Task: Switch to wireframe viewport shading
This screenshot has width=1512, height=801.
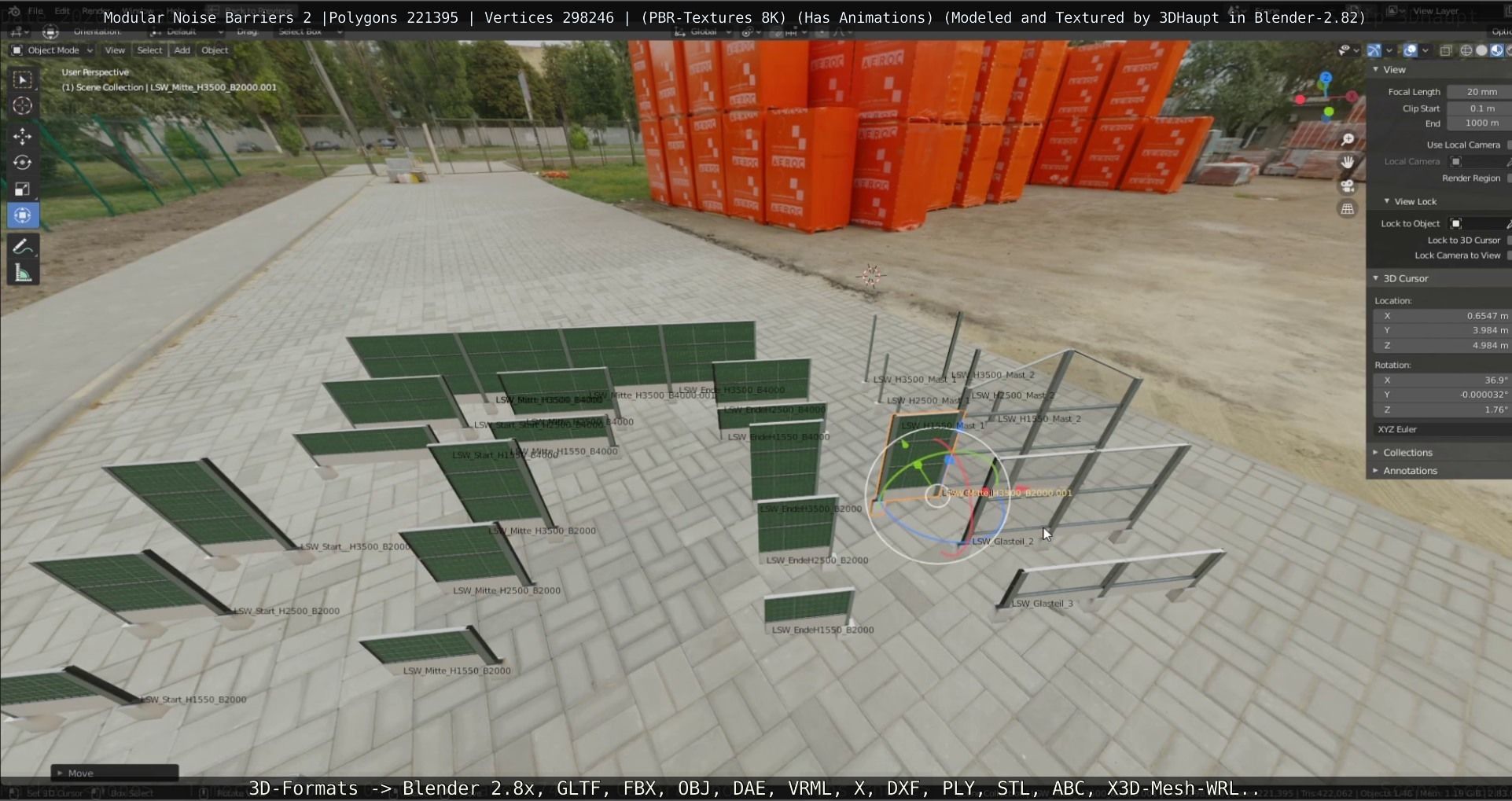Action: (1466, 50)
